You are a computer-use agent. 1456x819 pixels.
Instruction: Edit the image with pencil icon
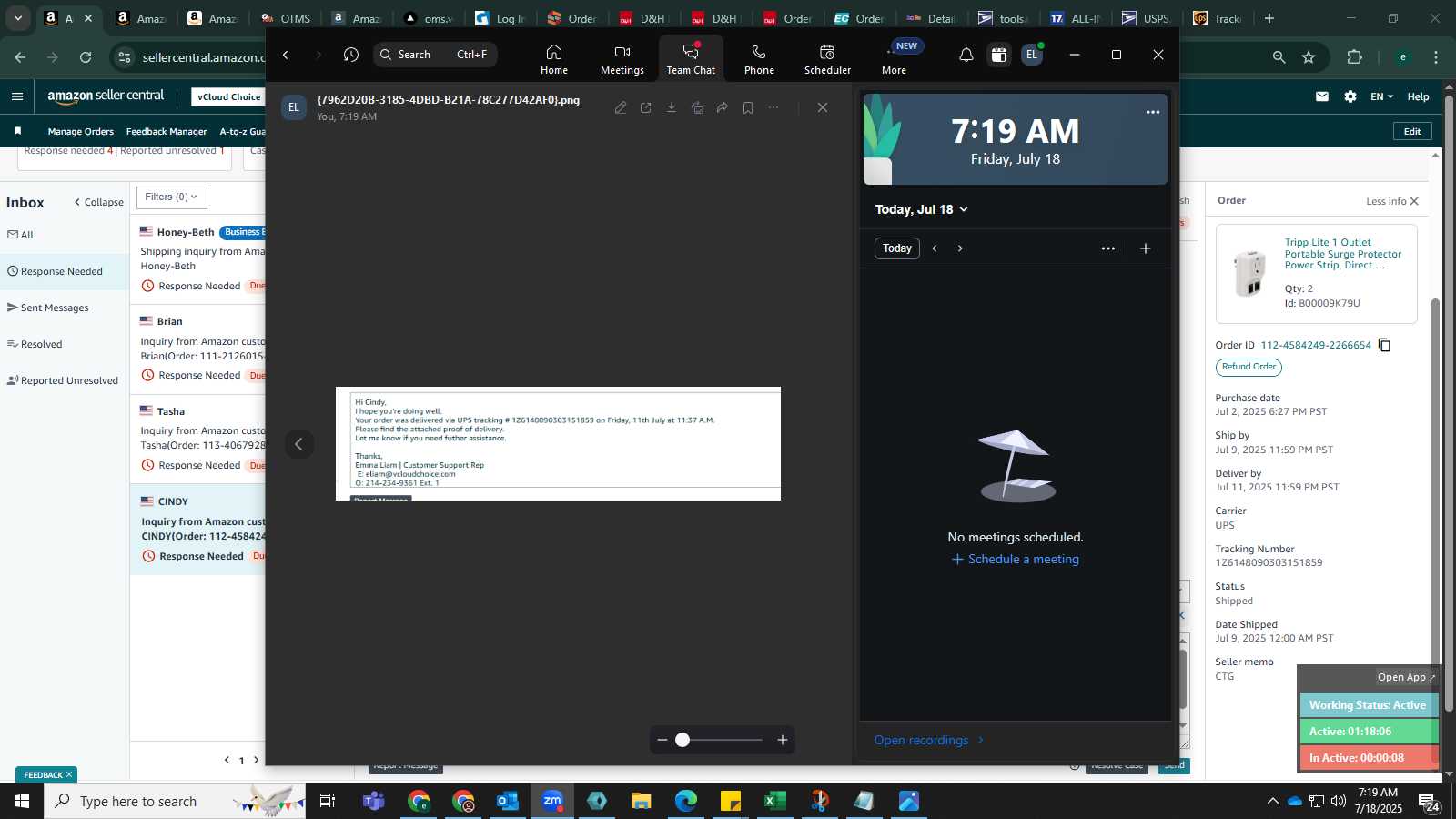click(621, 107)
